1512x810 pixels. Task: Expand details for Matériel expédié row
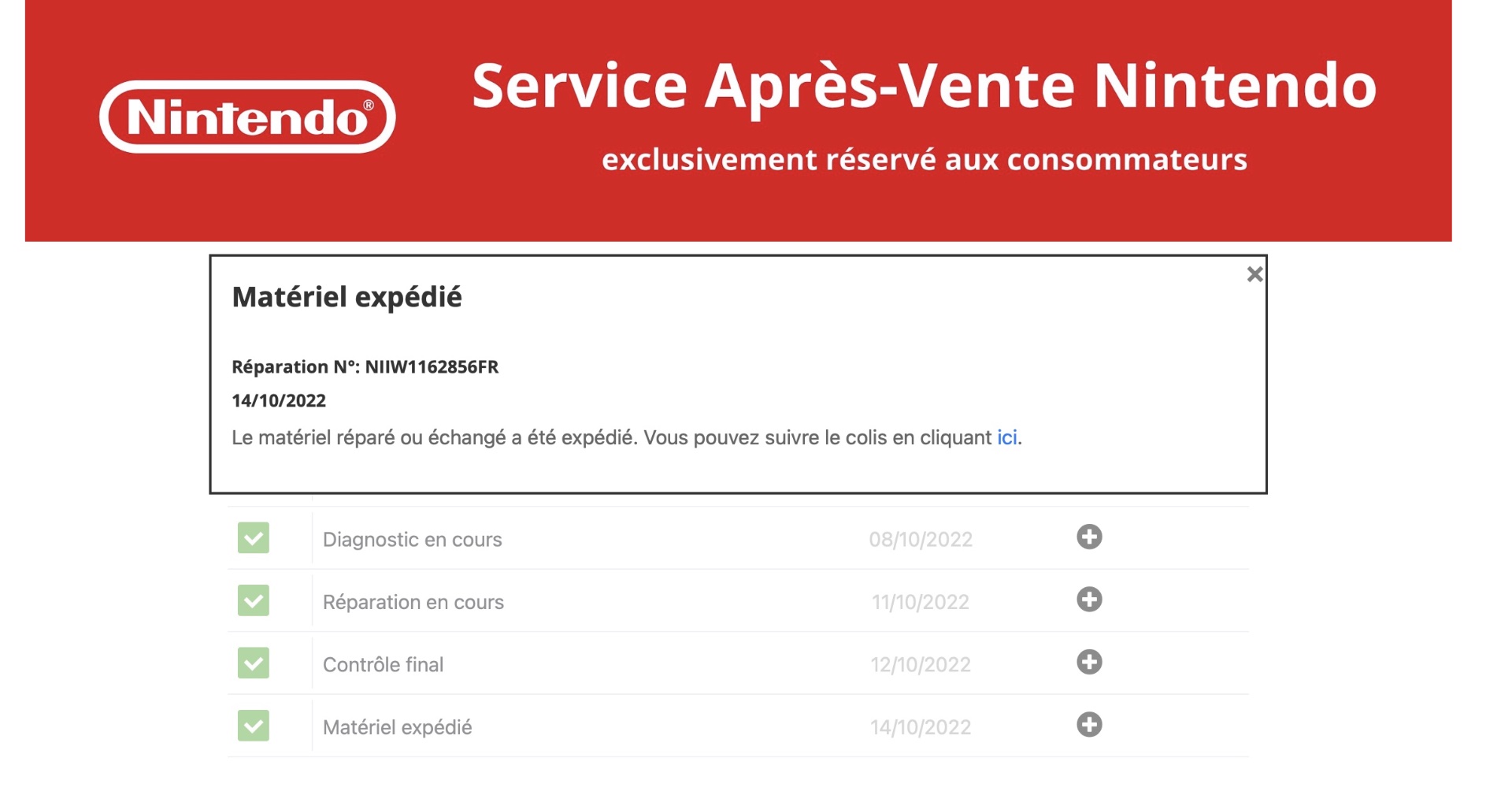(1089, 725)
